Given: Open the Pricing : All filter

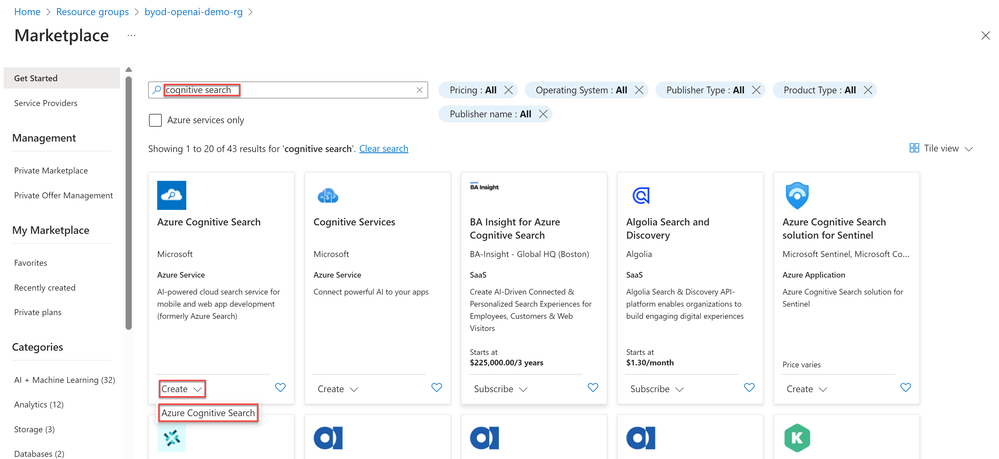Looking at the screenshot, I should 473,90.
